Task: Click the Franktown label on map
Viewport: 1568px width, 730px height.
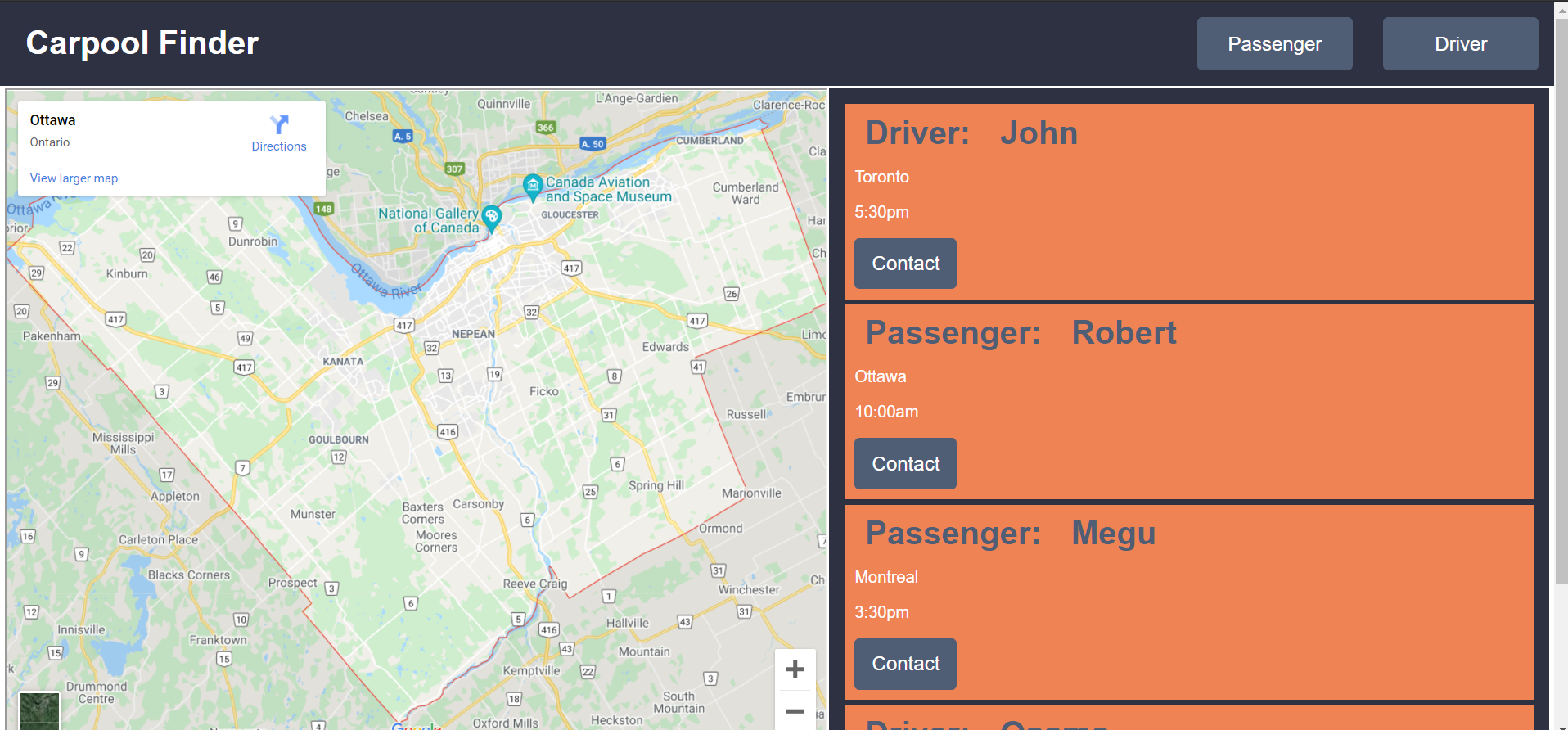Action: [218, 640]
